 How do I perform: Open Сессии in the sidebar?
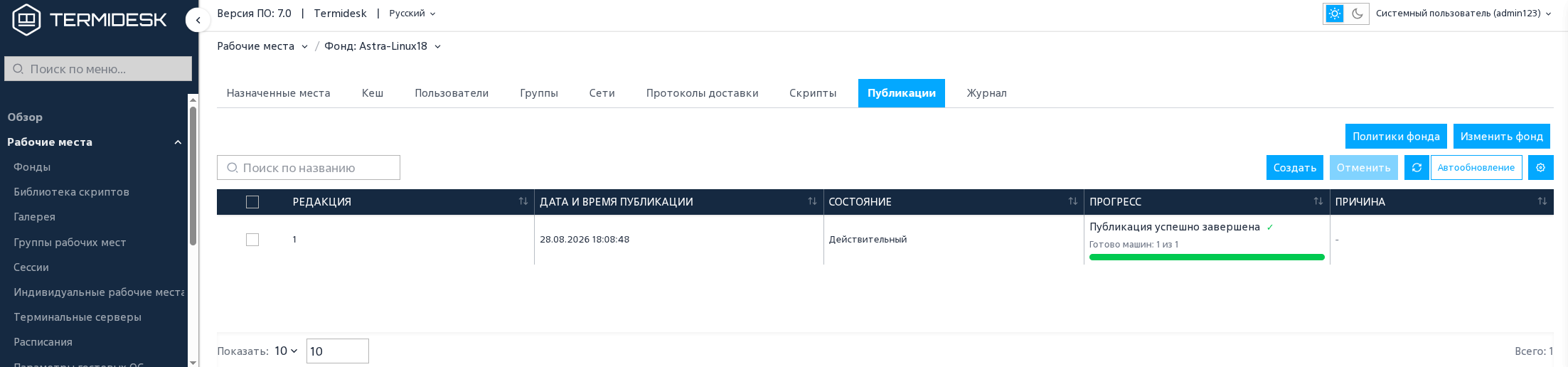pyautogui.click(x=31, y=267)
